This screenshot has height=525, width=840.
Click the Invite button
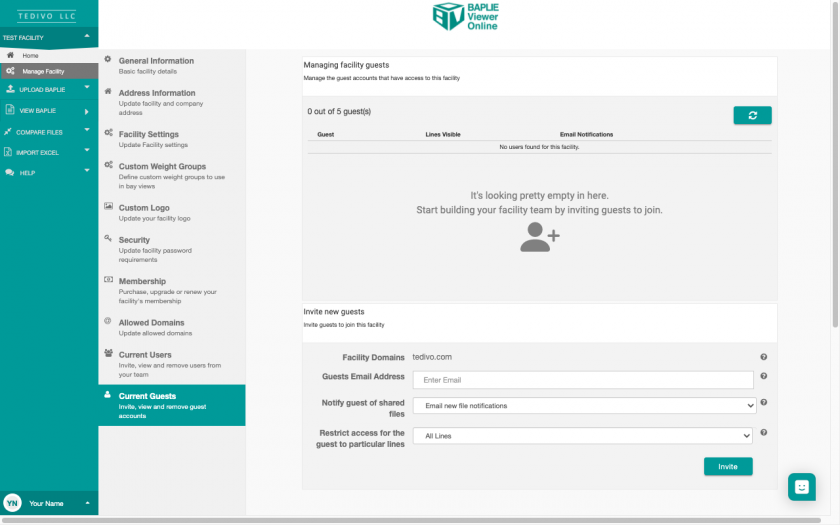(x=728, y=466)
